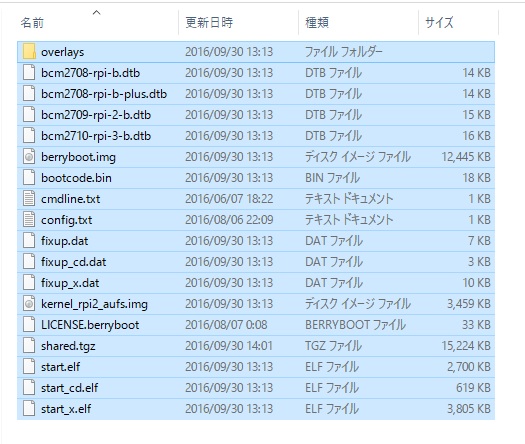The height and width of the screenshot is (444, 525).
Task: Select file name berryboot.img
Action: pos(78,157)
